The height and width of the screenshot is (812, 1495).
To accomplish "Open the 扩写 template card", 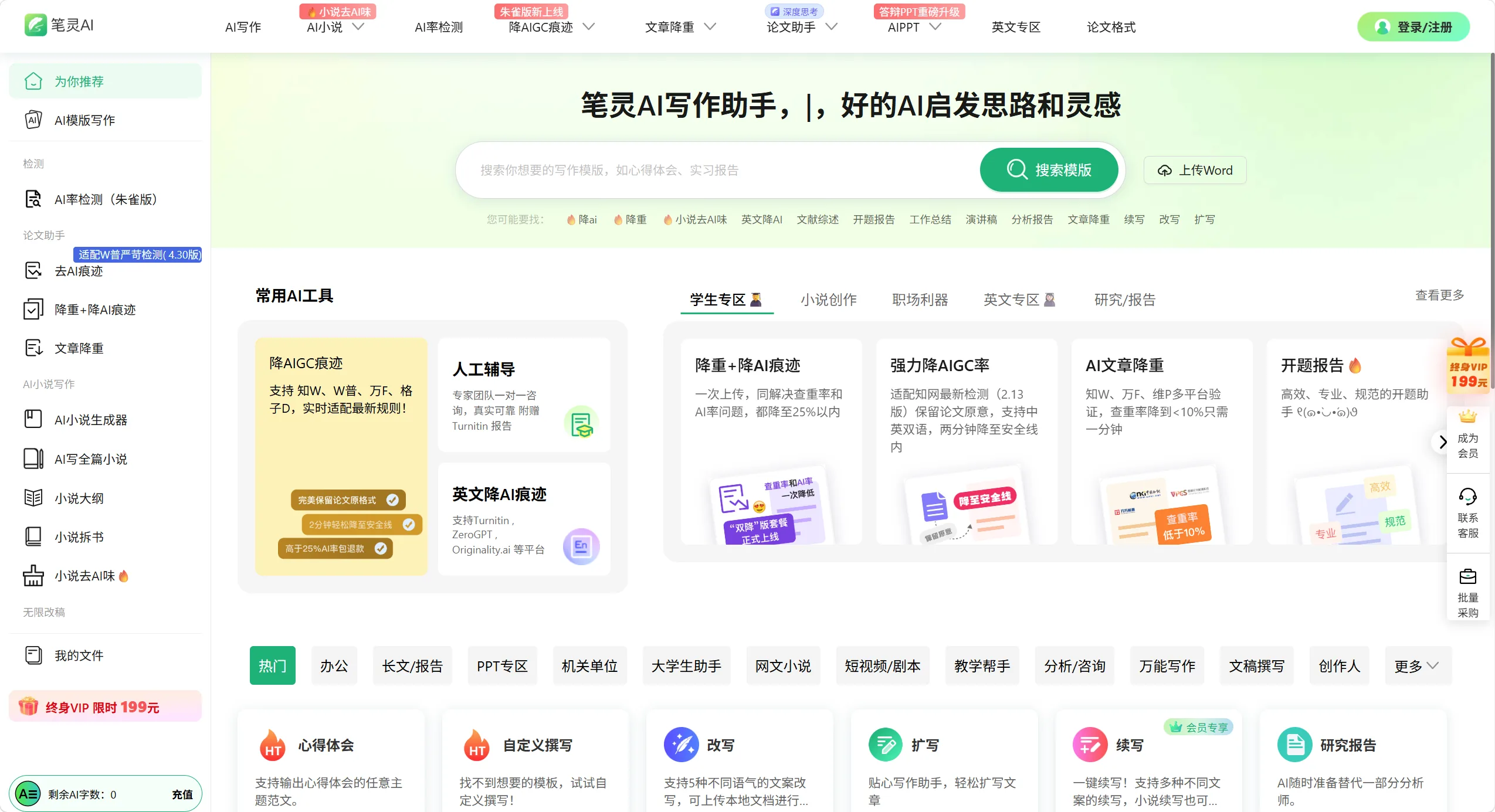I will [944, 760].
